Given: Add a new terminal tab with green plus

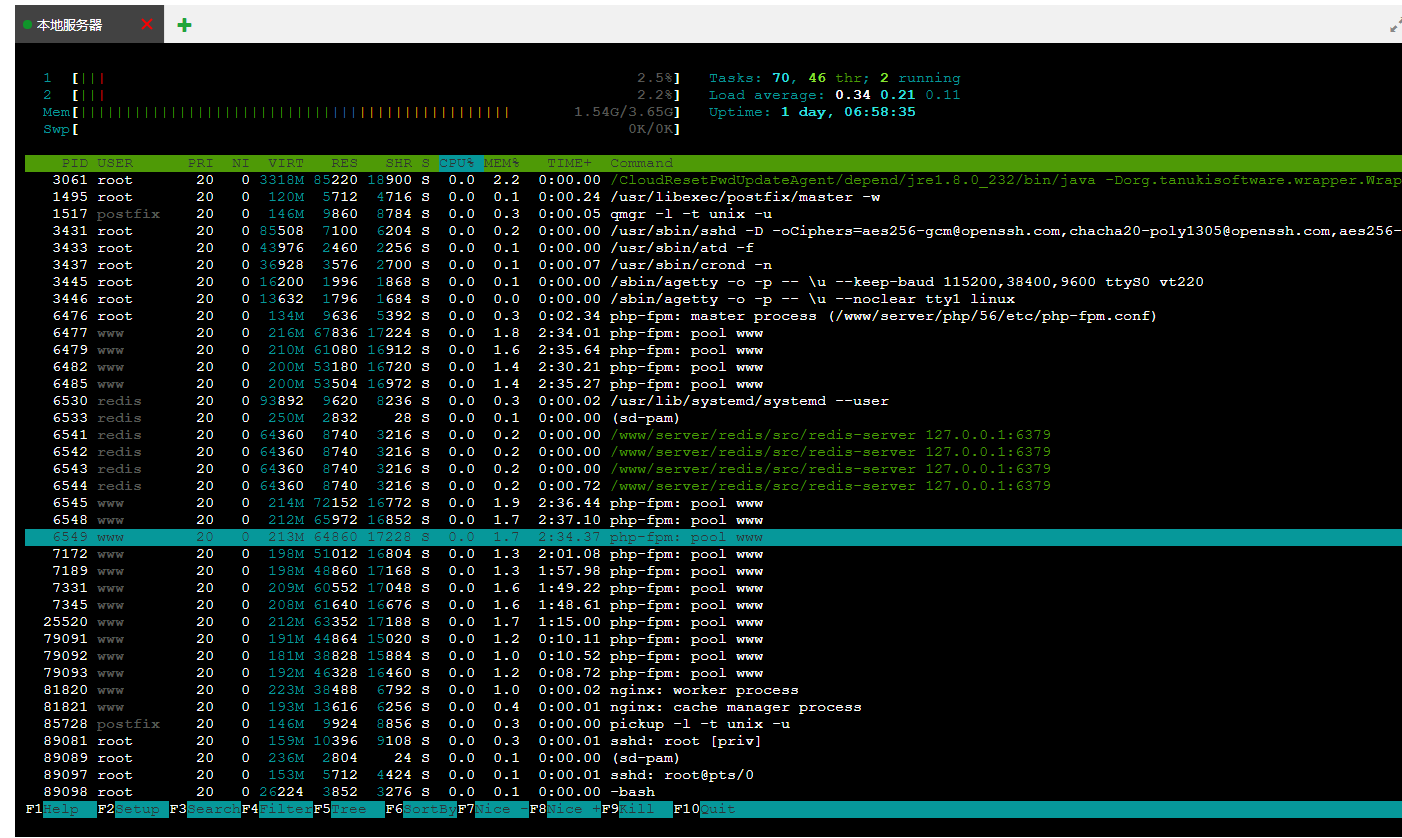Looking at the screenshot, I should point(184,25).
